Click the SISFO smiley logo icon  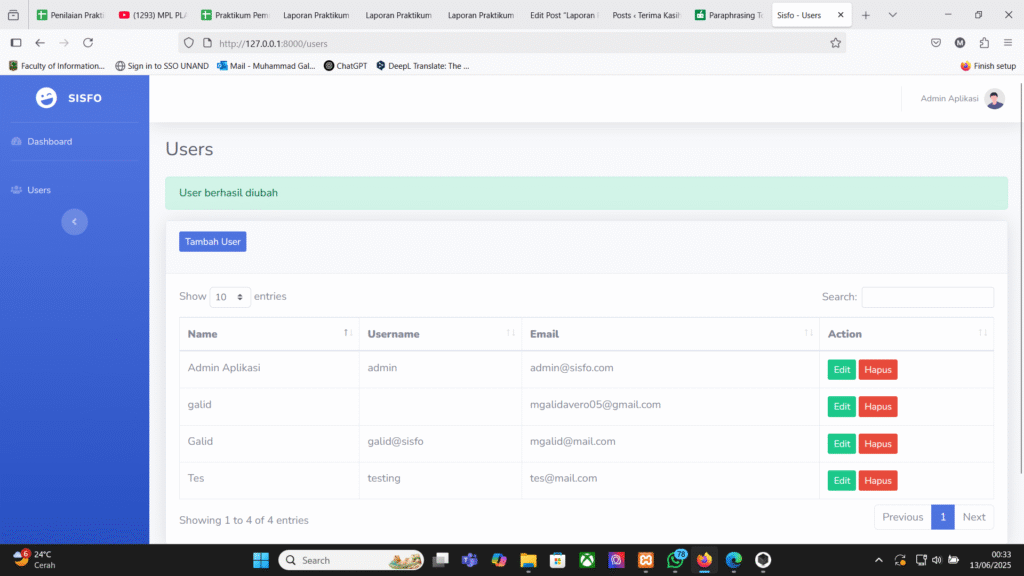[46, 98]
